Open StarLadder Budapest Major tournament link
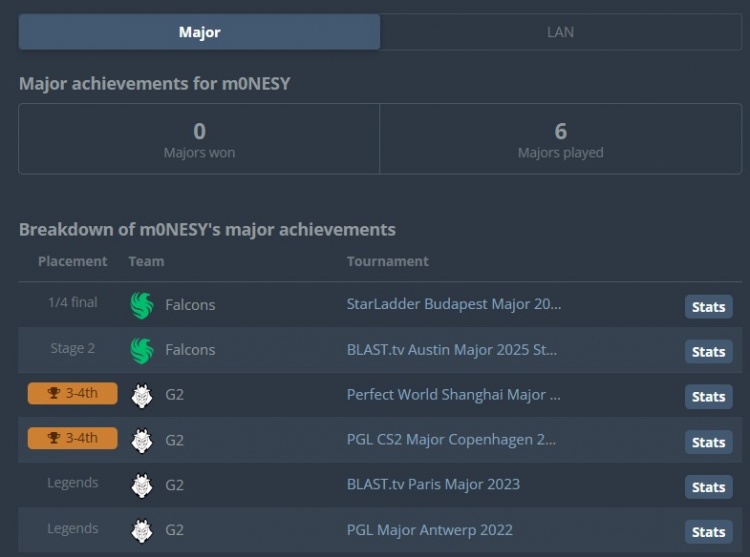 click(x=453, y=304)
